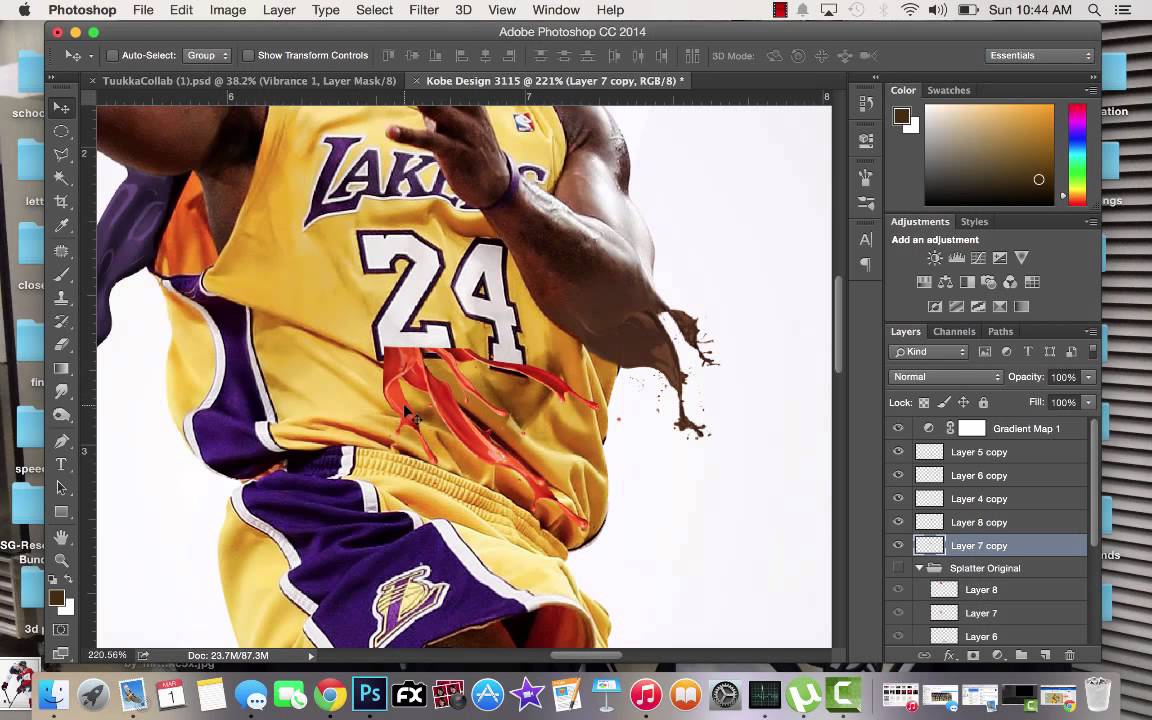Image resolution: width=1152 pixels, height=720 pixels.
Task: Enable the Auto-Select checkbox
Action: pyautogui.click(x=112, y=56)
